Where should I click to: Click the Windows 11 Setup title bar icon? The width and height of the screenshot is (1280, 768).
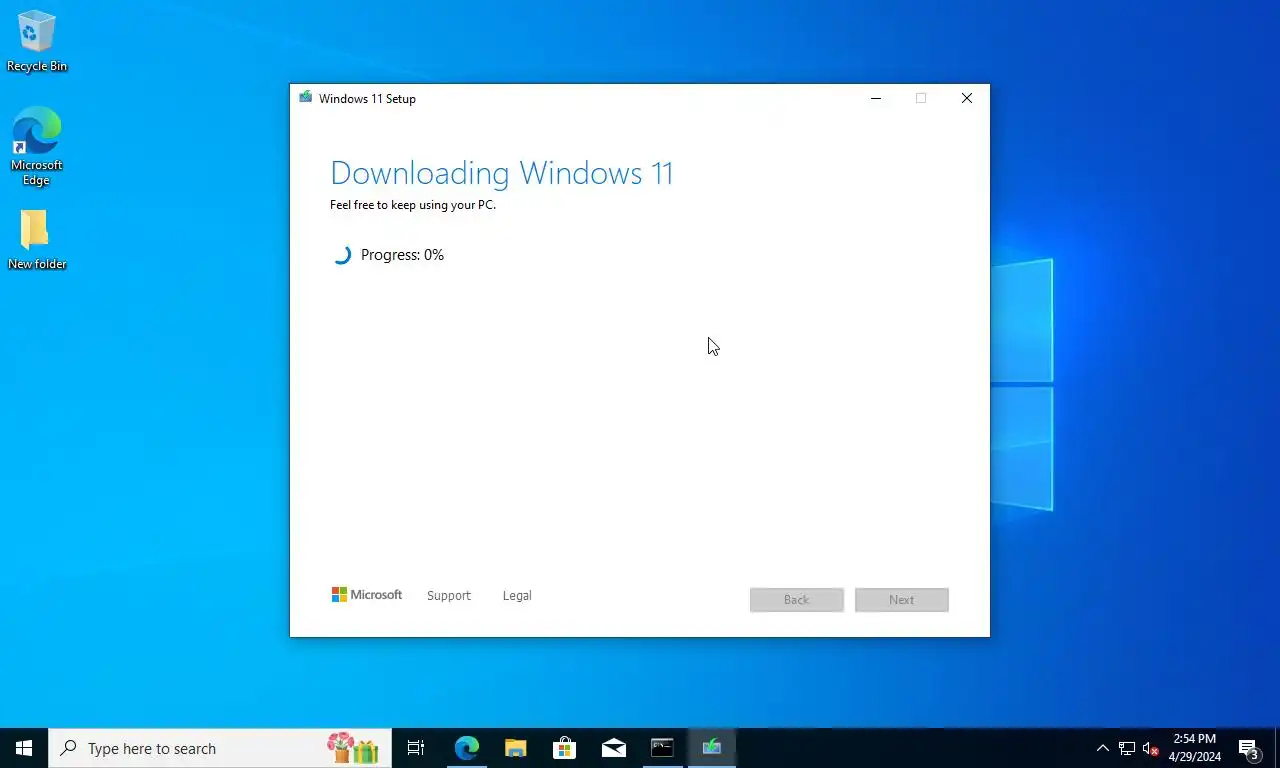[305, 98]
